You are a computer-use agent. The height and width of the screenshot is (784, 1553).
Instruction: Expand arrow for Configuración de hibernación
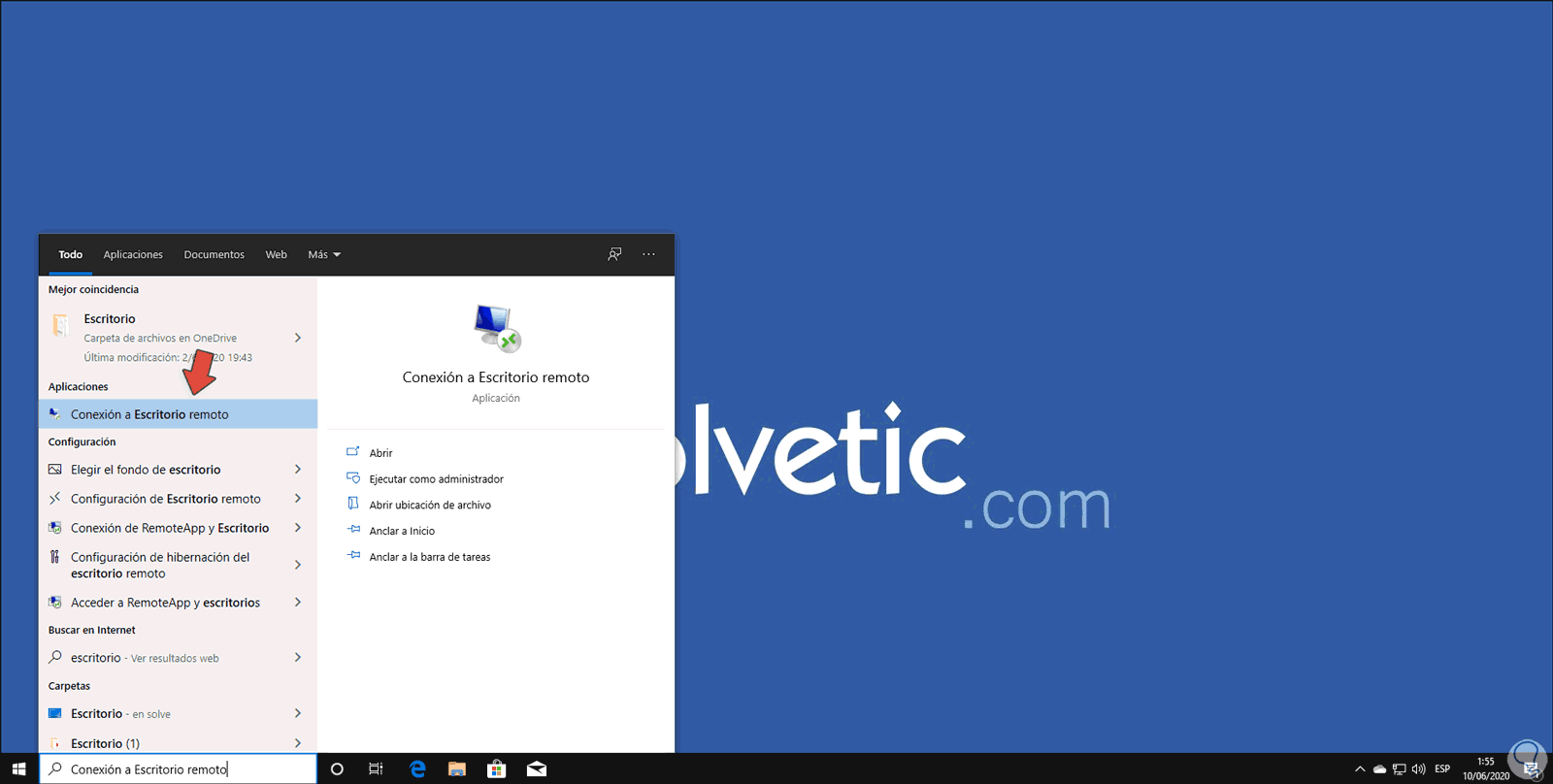pos(298,565)
